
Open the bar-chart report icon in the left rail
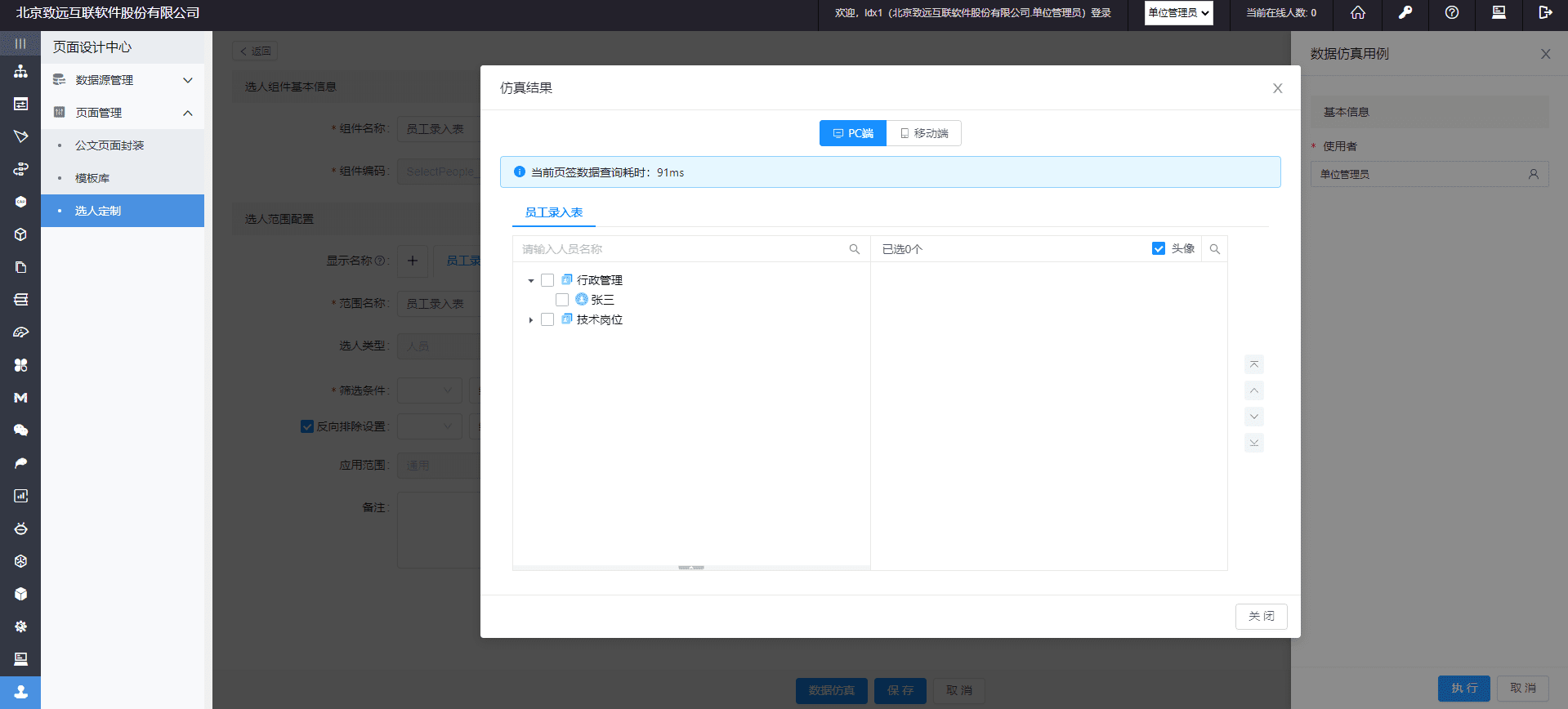pos(20,496)
